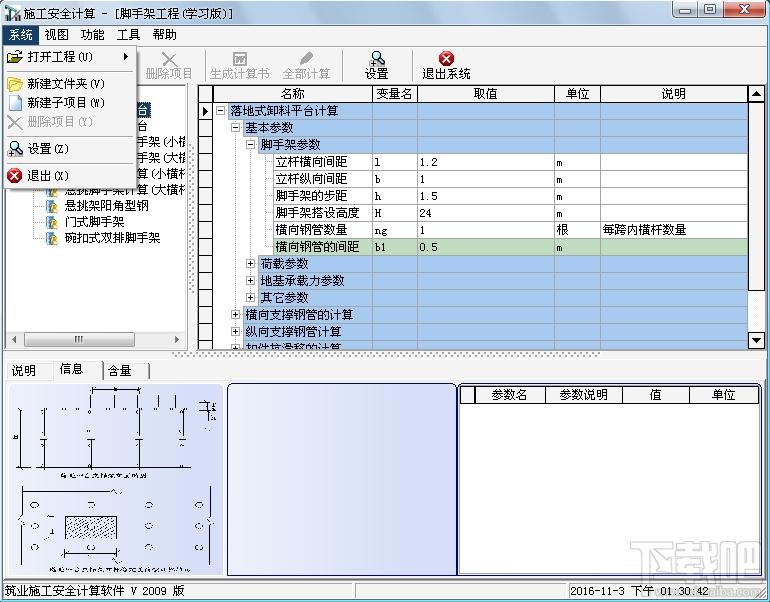The width and height of the screenshot is (770, 602).
Task: Open the 工具 menu
Action: pos(128,35)
